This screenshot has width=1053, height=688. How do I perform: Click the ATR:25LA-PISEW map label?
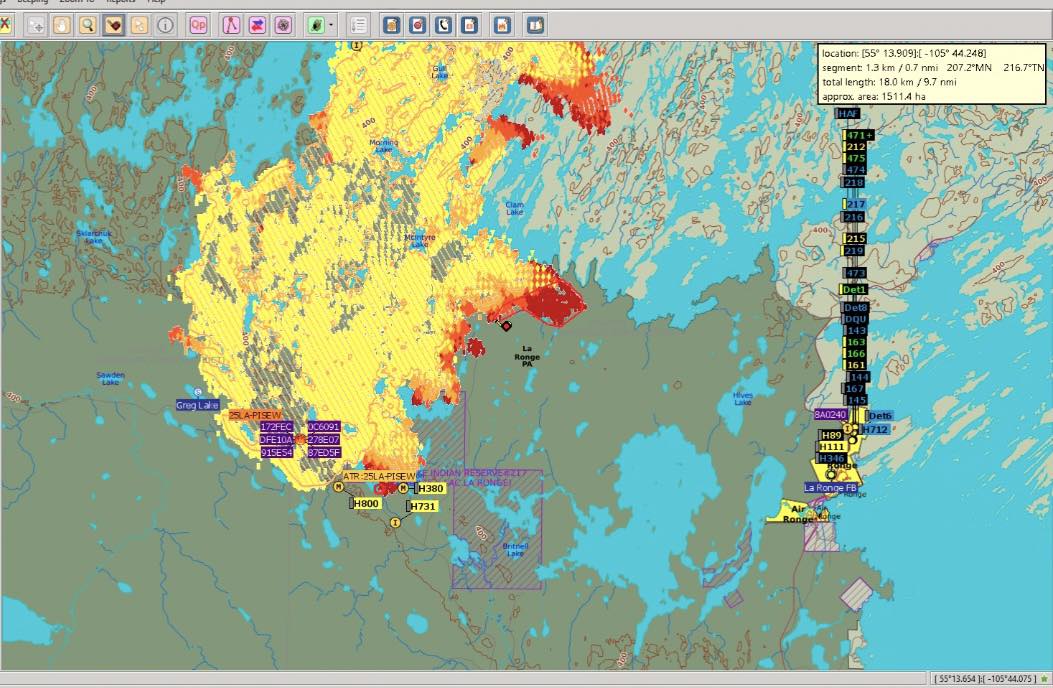click(x=379, y=476)
